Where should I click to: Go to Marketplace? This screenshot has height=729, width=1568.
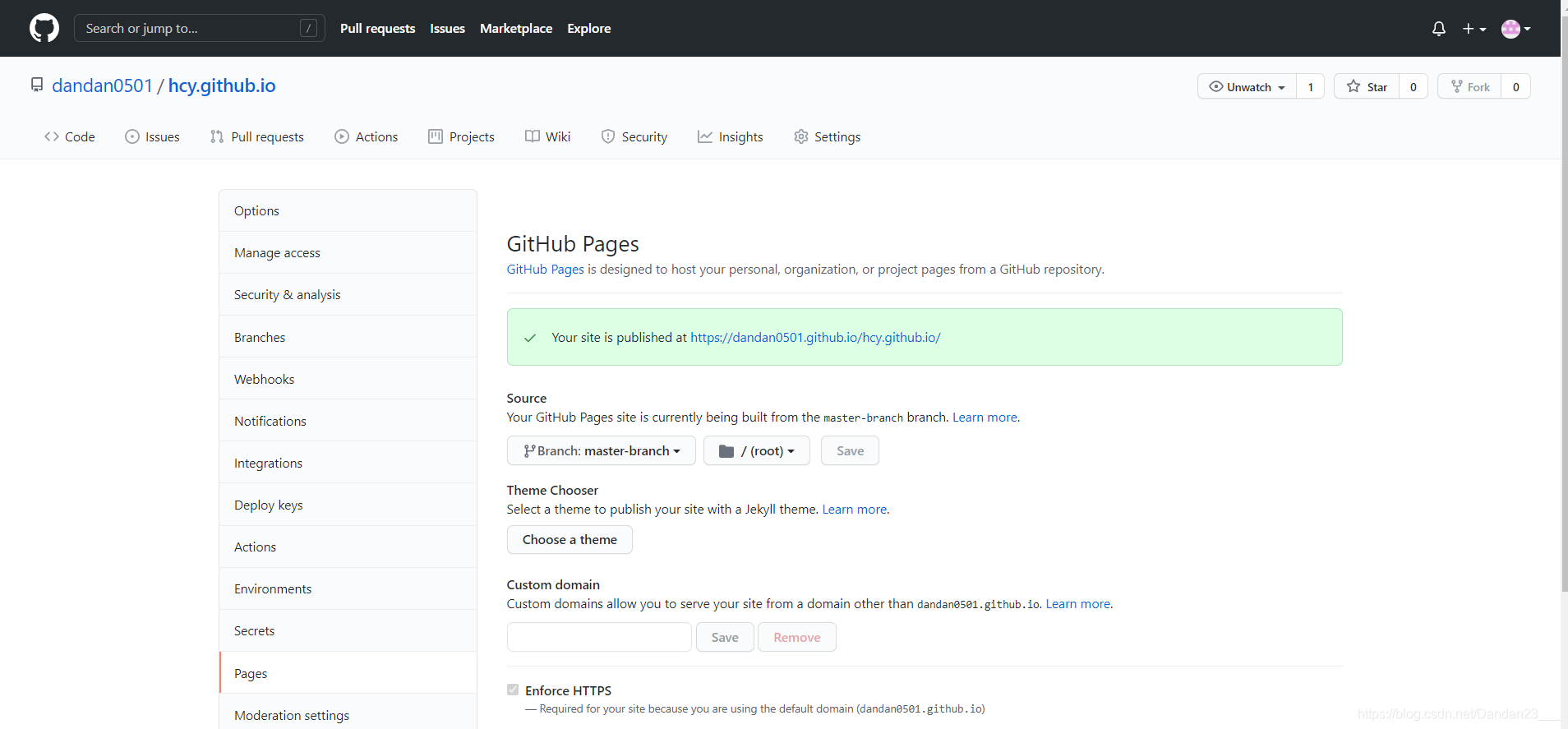[x=516, y=28]
